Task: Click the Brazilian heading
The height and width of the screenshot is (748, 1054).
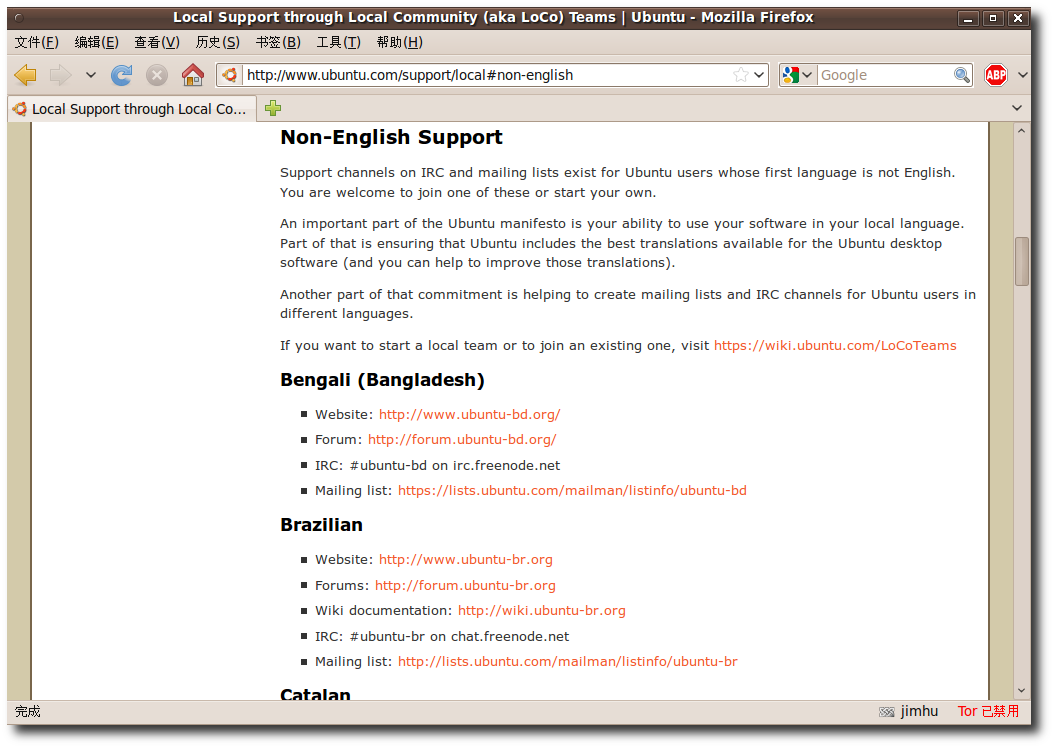Action: [321, 525]
